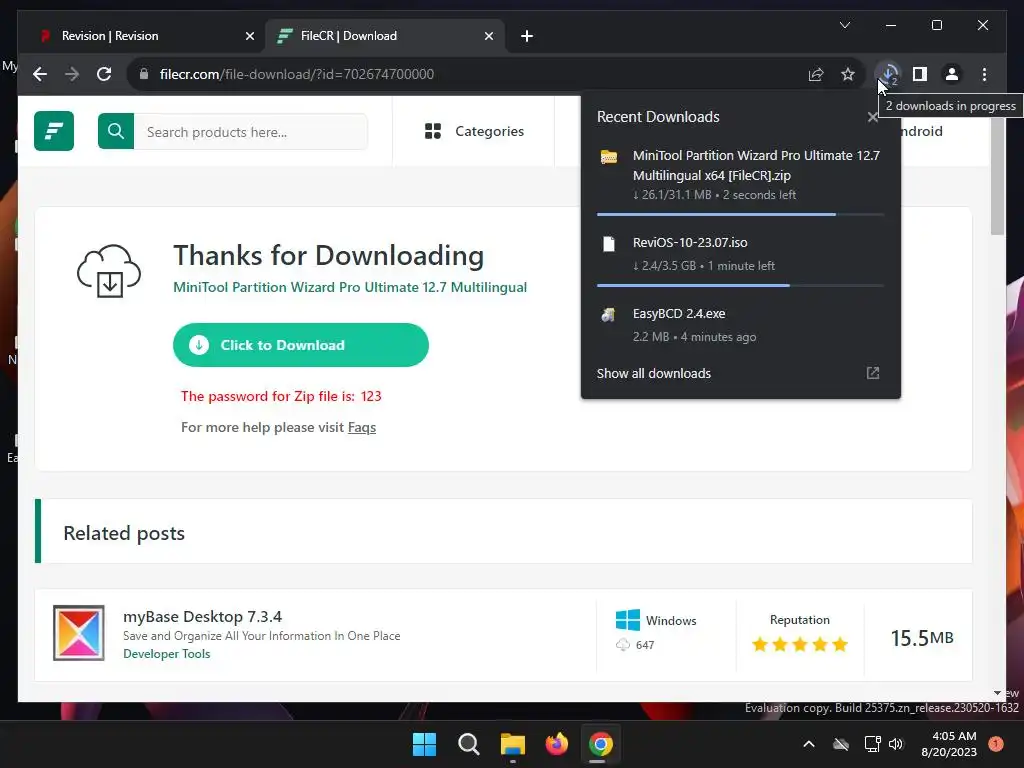Click the MiniTool zip folder icon
1024x768 pixels.
pyautogui.click(x=609, y=157)
